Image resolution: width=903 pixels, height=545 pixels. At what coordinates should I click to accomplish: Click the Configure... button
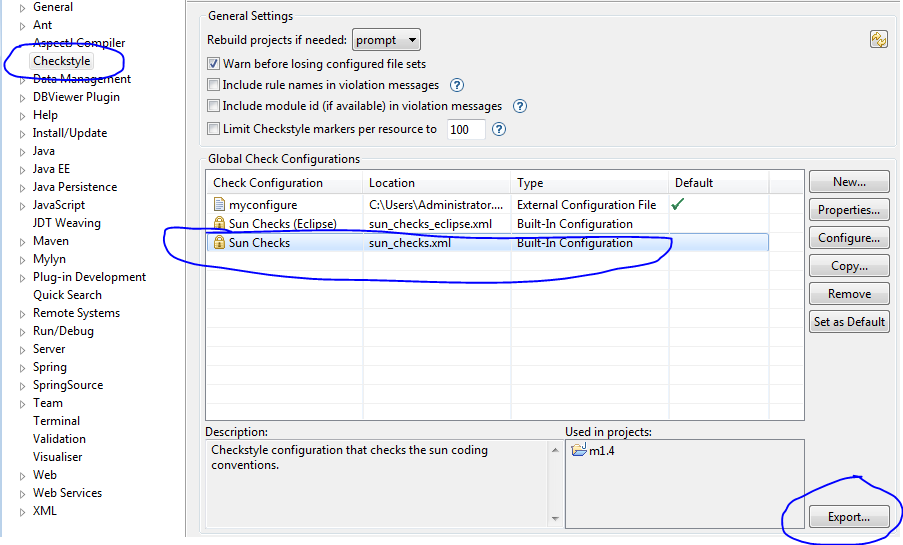pos(849,238)
